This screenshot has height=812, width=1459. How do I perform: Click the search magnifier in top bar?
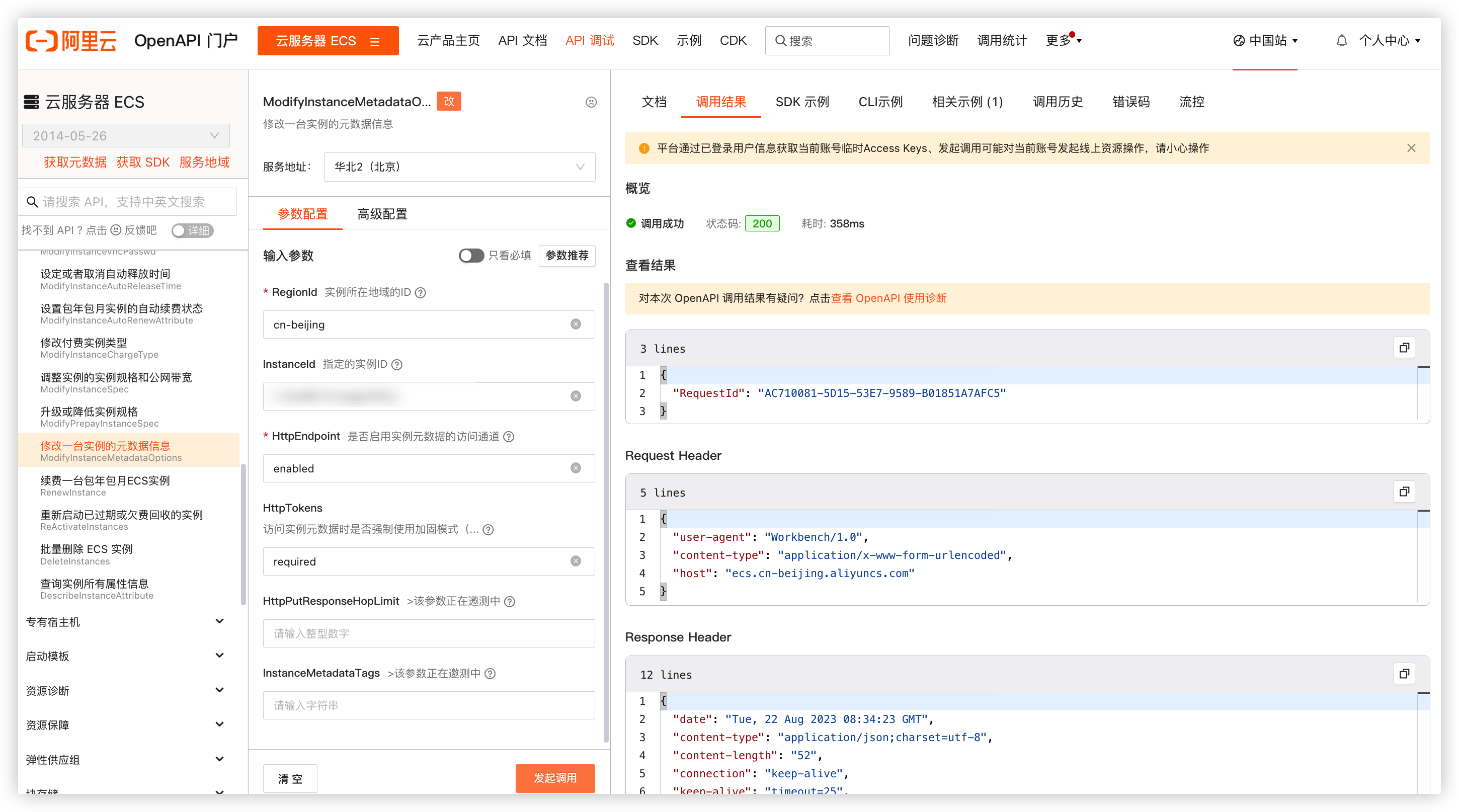[x=780, y=41]
